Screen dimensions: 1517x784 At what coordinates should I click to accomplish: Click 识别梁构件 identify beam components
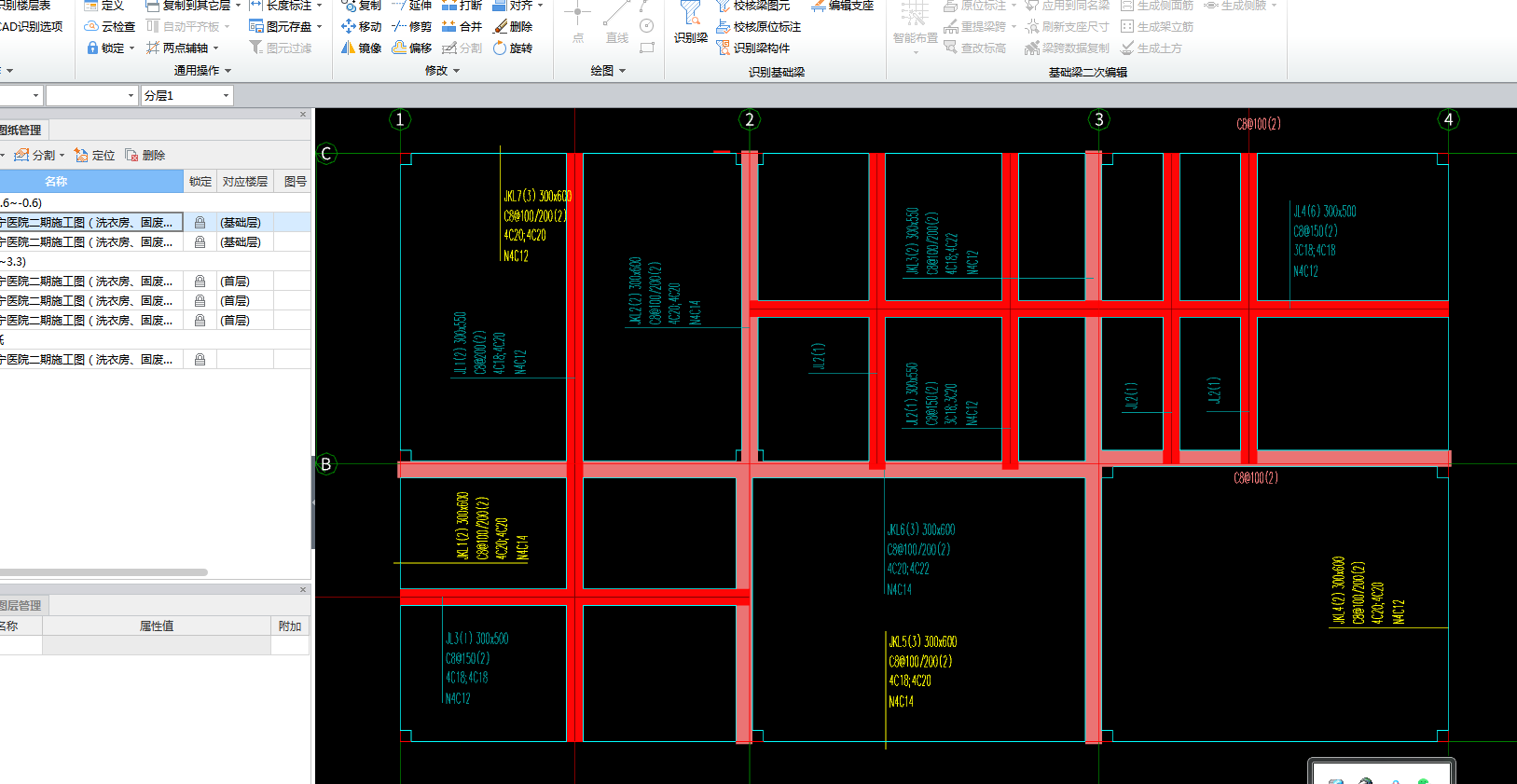(x=753, y=48)
